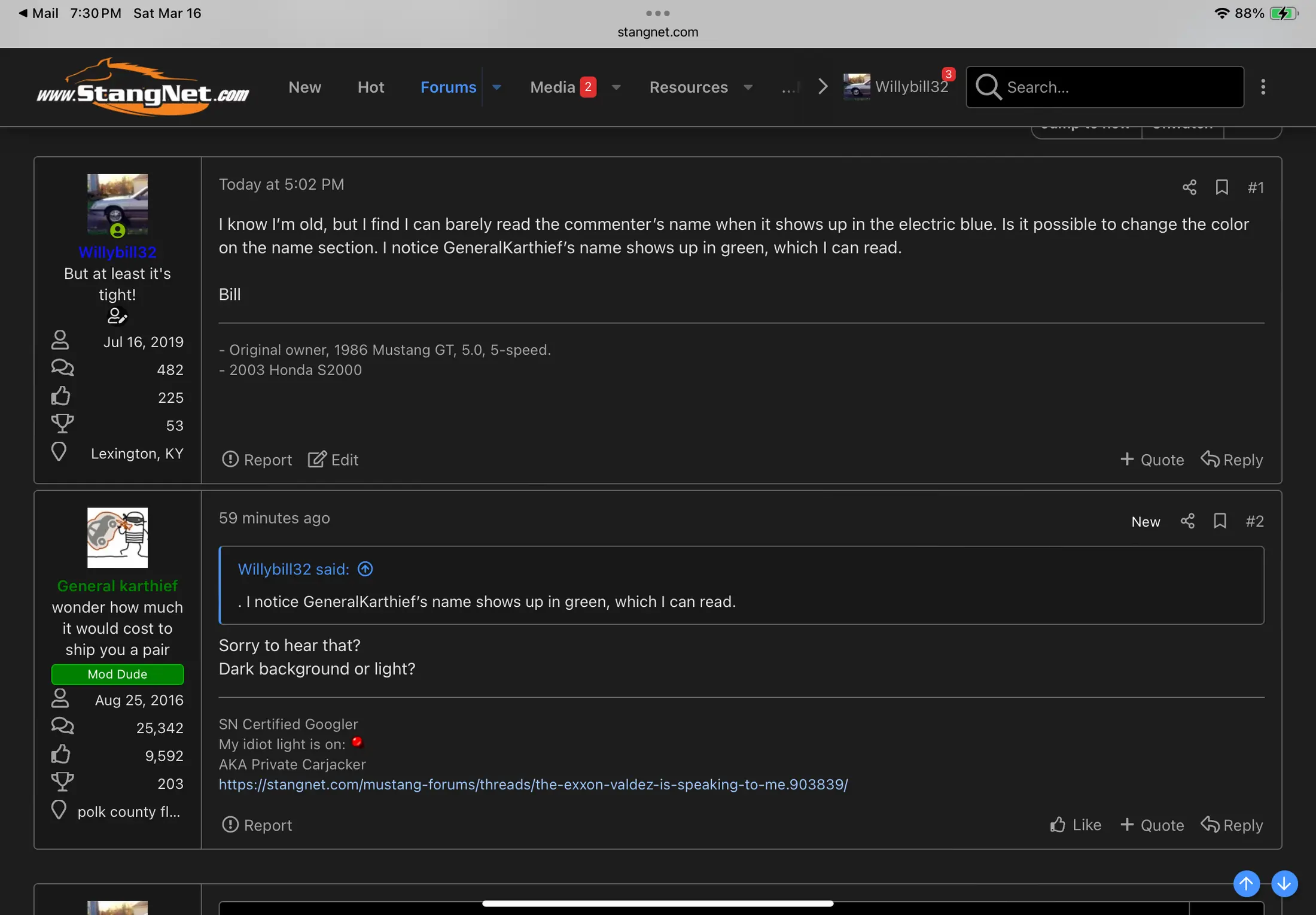Click the Mod Dude green badge
1316x915 pixels.
117,674
